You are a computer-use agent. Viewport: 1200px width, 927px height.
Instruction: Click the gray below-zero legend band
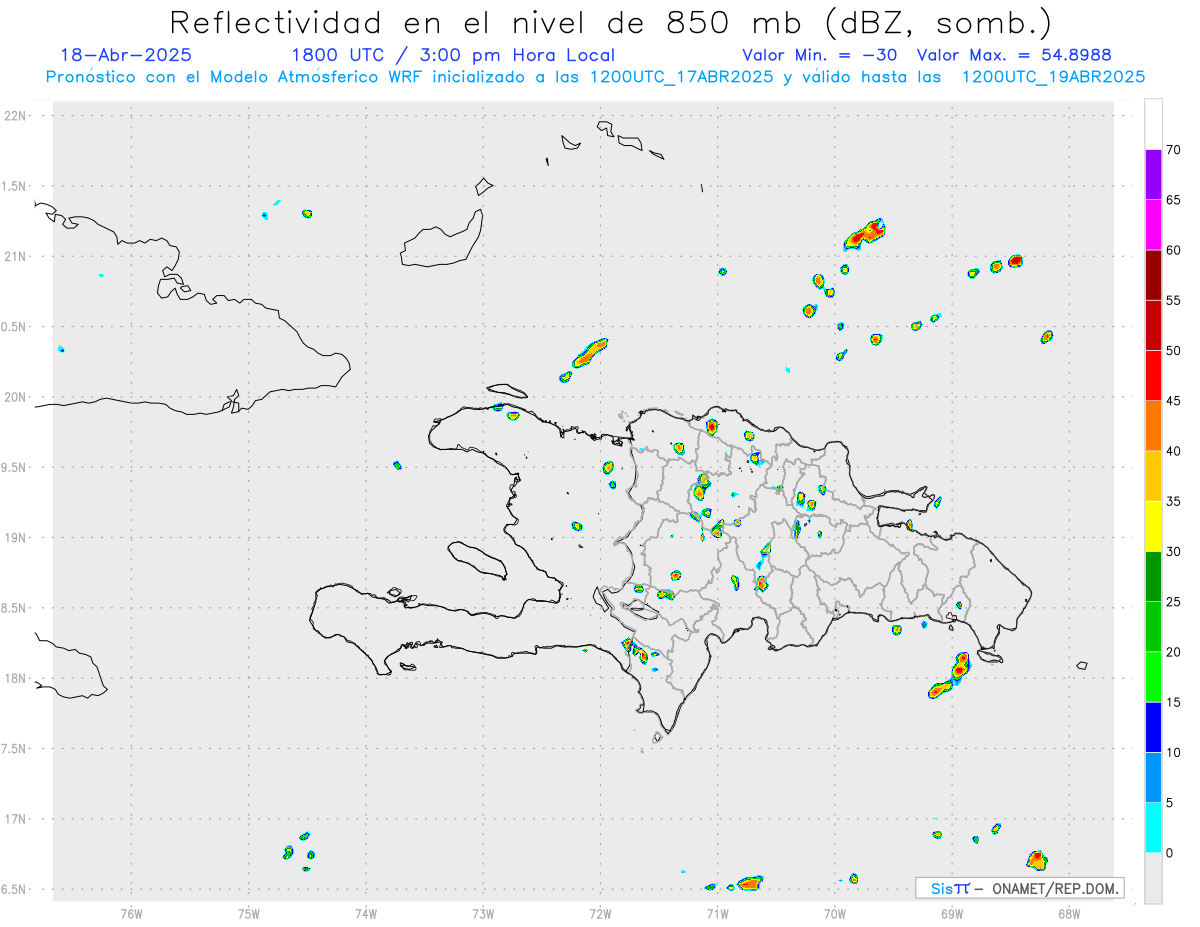coord(1153,878)
